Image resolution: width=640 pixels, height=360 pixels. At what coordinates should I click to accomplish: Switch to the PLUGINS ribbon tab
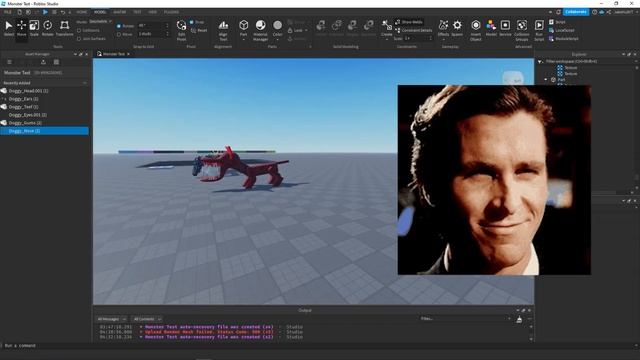pyautogui.click(x=171, y=12)
